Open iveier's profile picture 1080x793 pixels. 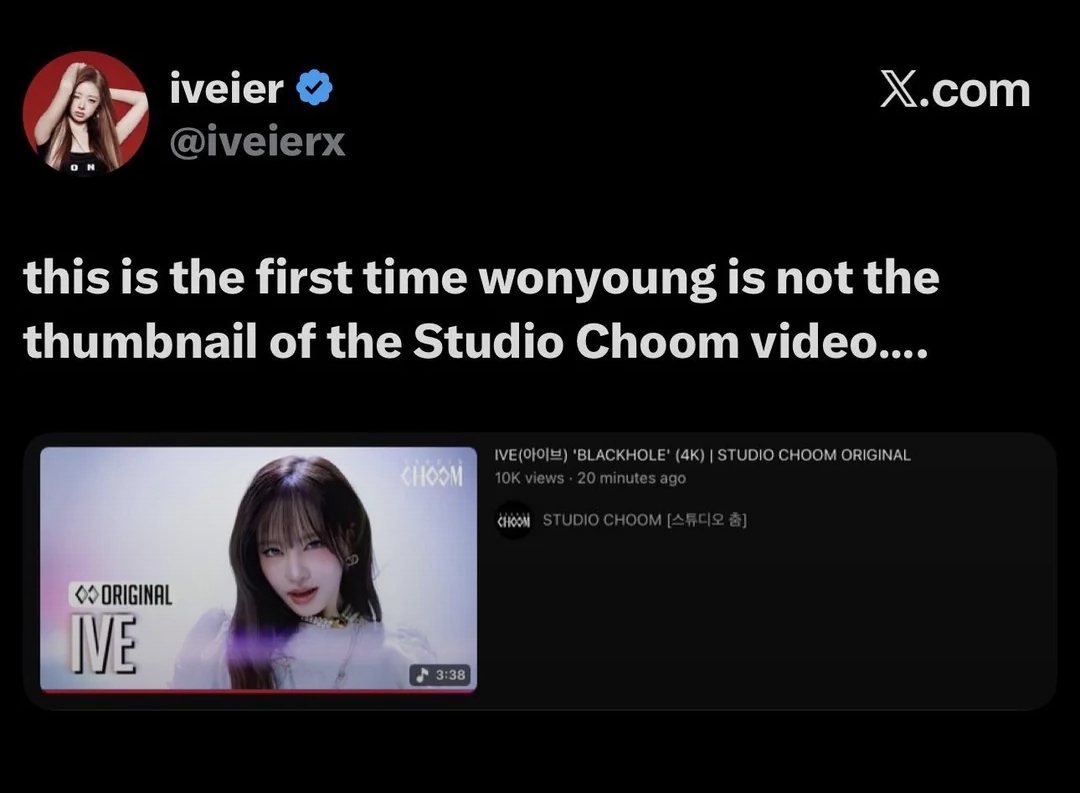click(85, 113)
